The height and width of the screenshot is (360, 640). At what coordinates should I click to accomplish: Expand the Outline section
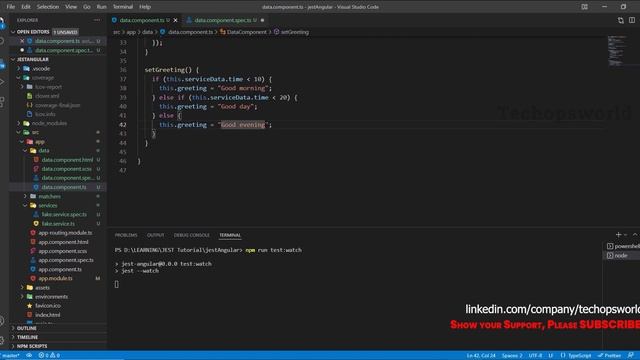[x=27, y=328]
